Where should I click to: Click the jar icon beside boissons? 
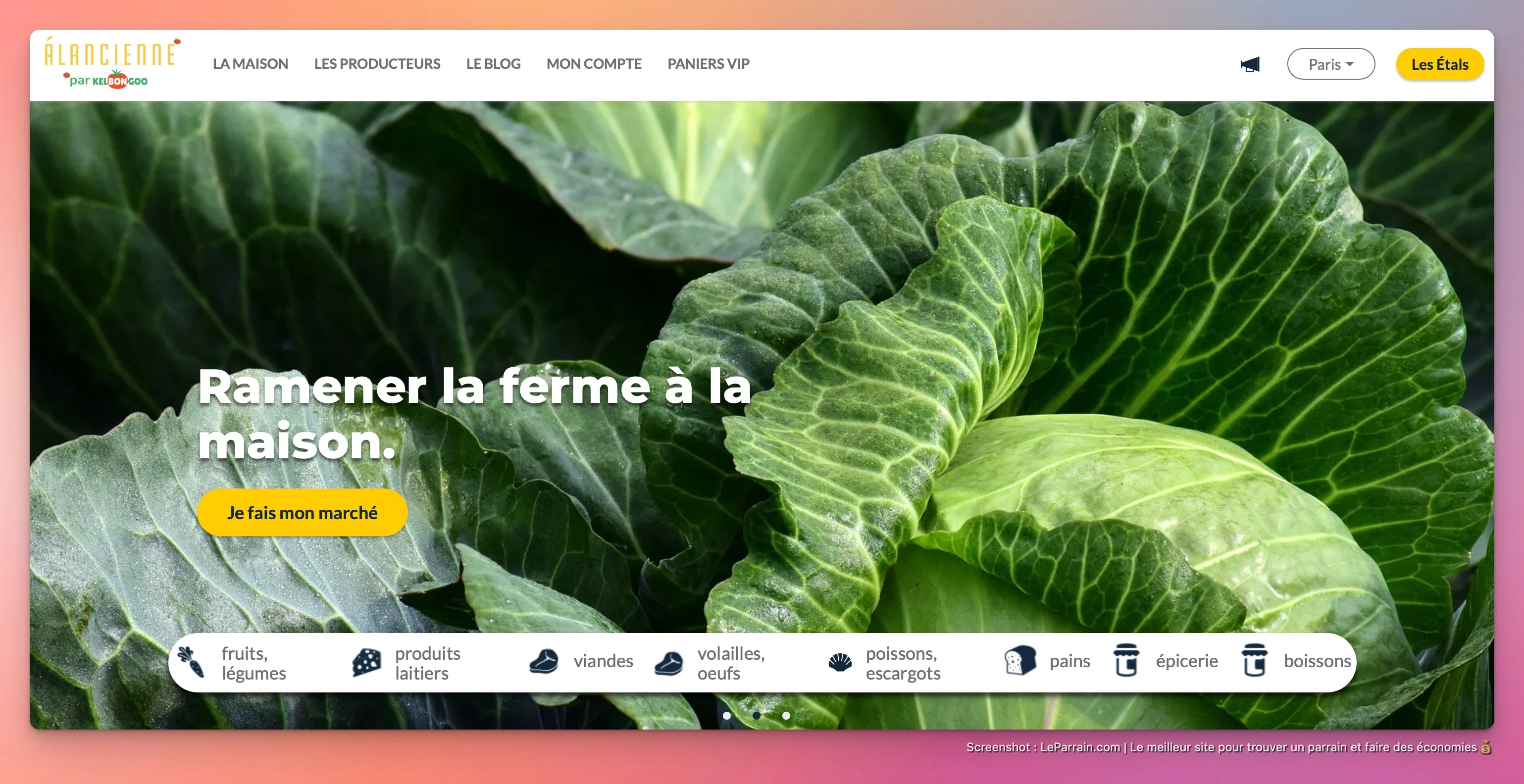1254,660
